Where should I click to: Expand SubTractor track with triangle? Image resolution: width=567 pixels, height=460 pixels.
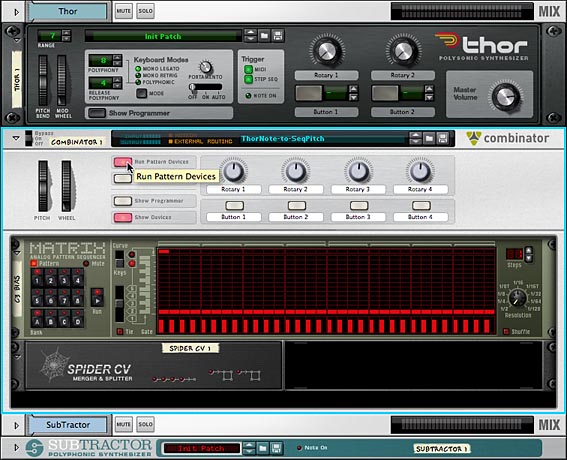tap(16, 426)
